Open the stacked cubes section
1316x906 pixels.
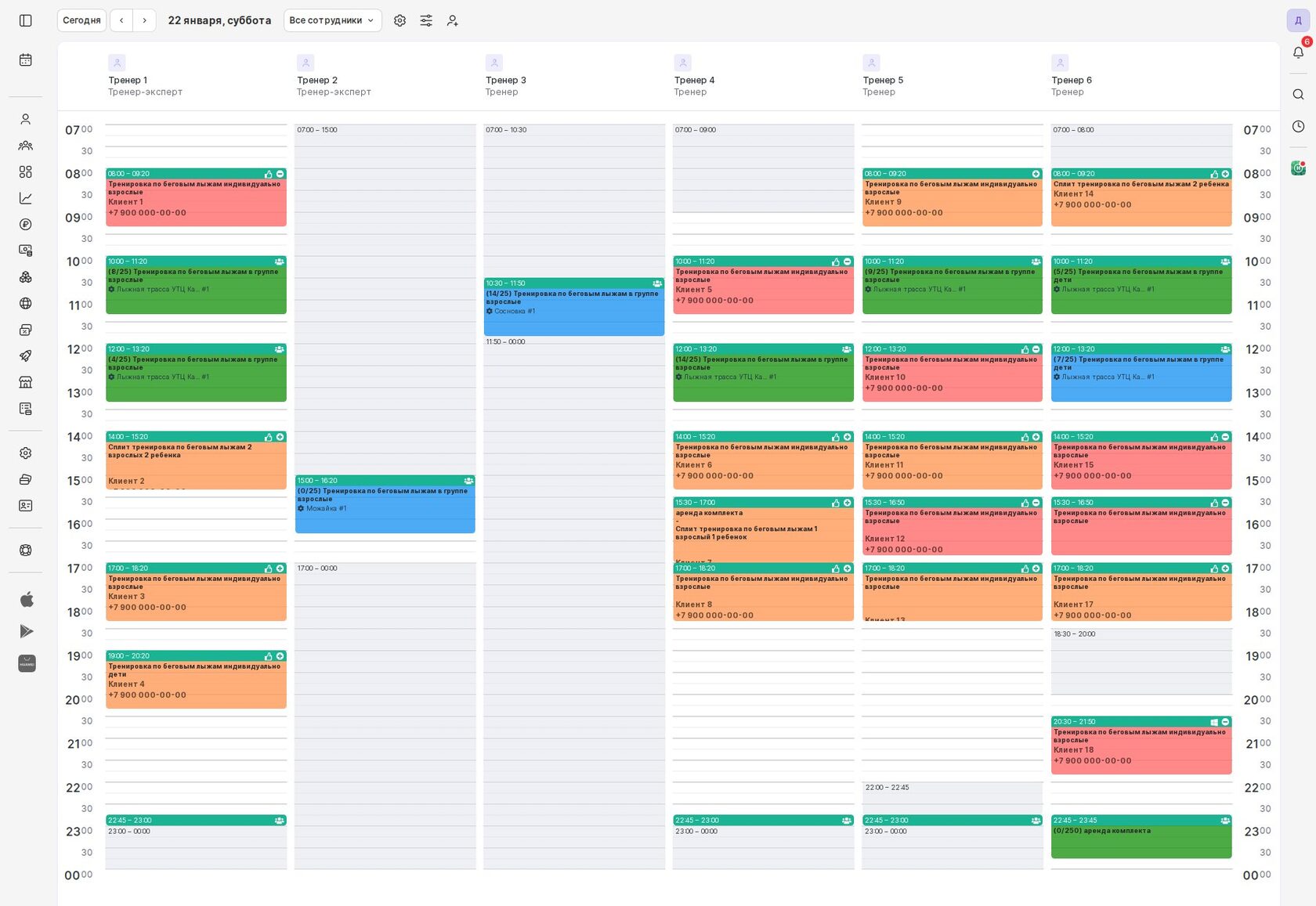(x=26, y=277)
